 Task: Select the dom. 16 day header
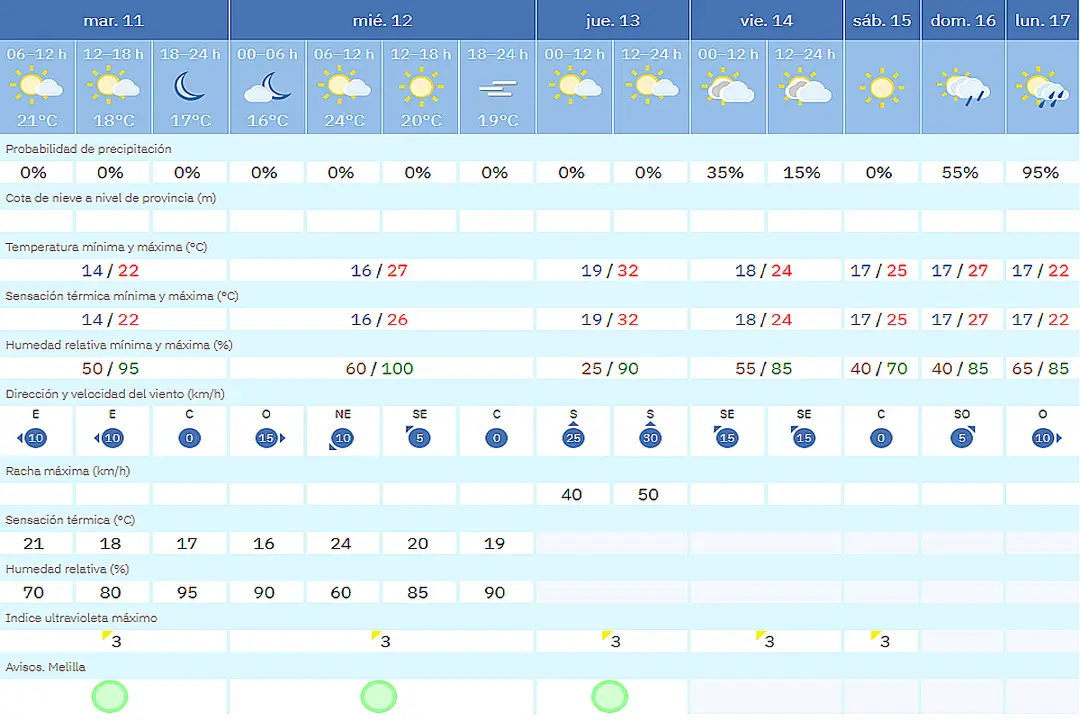click(x=963, y=20)
